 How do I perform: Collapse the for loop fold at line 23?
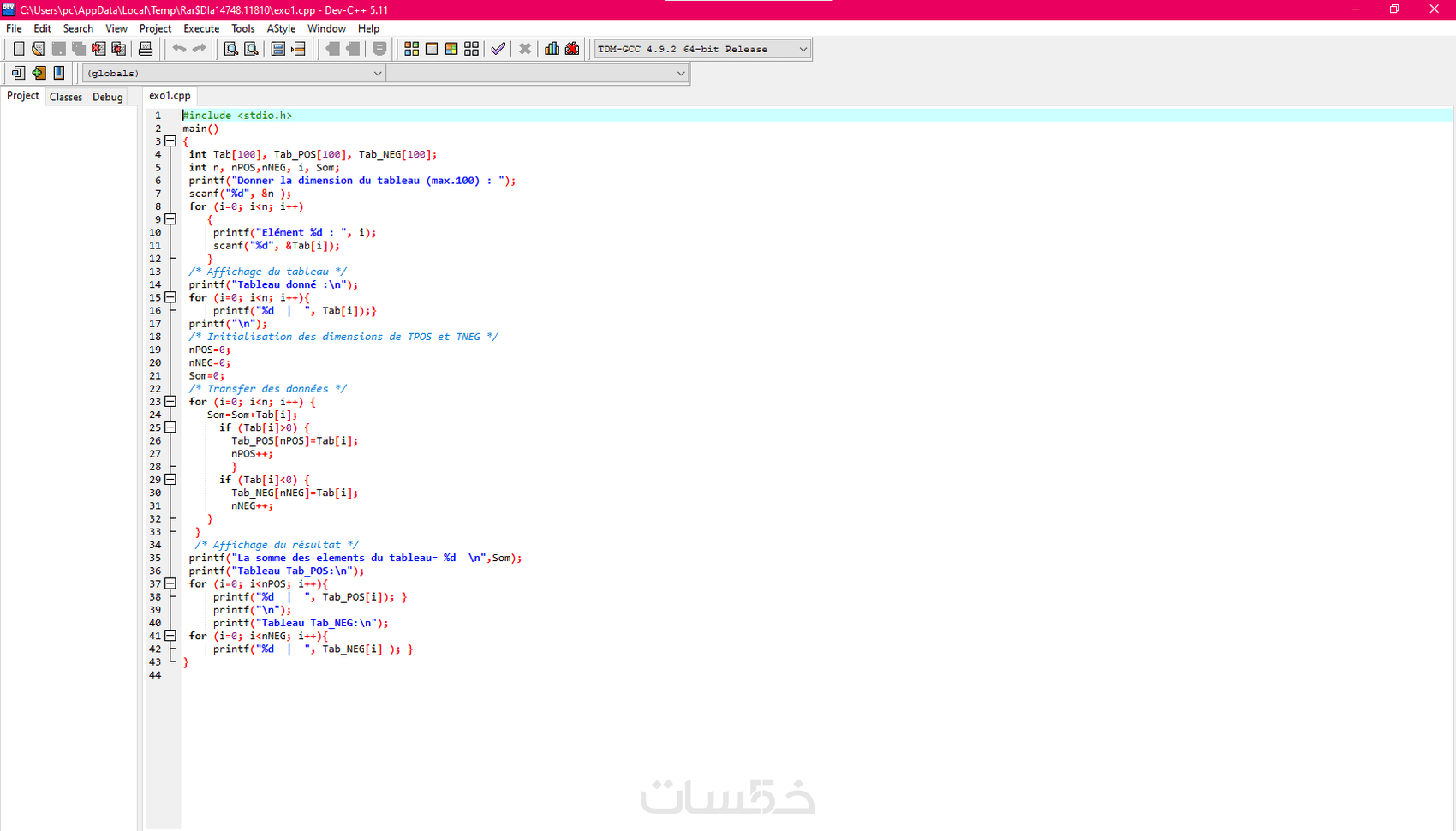170,401
